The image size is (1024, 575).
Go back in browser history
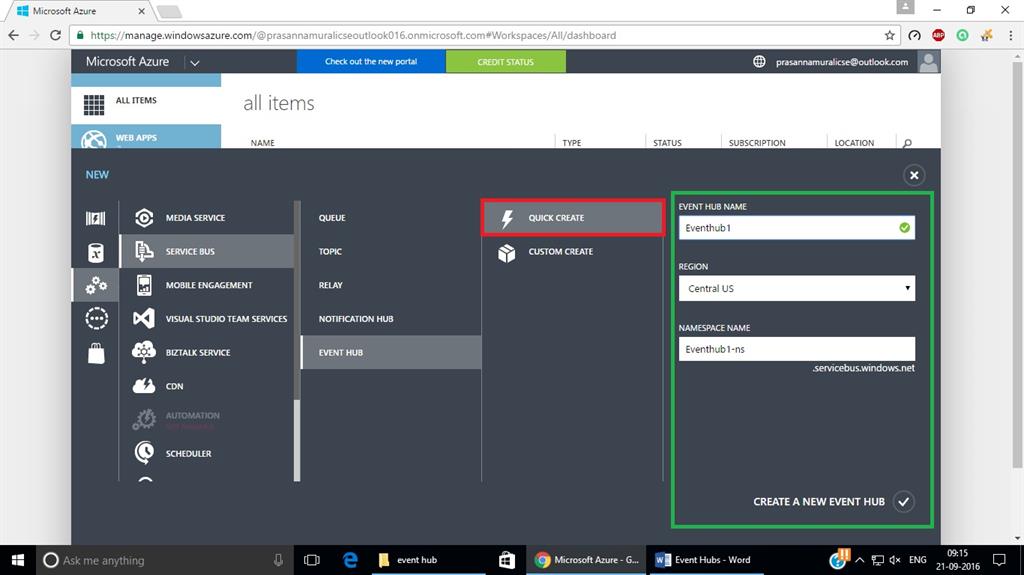click(x=13, y=35)
